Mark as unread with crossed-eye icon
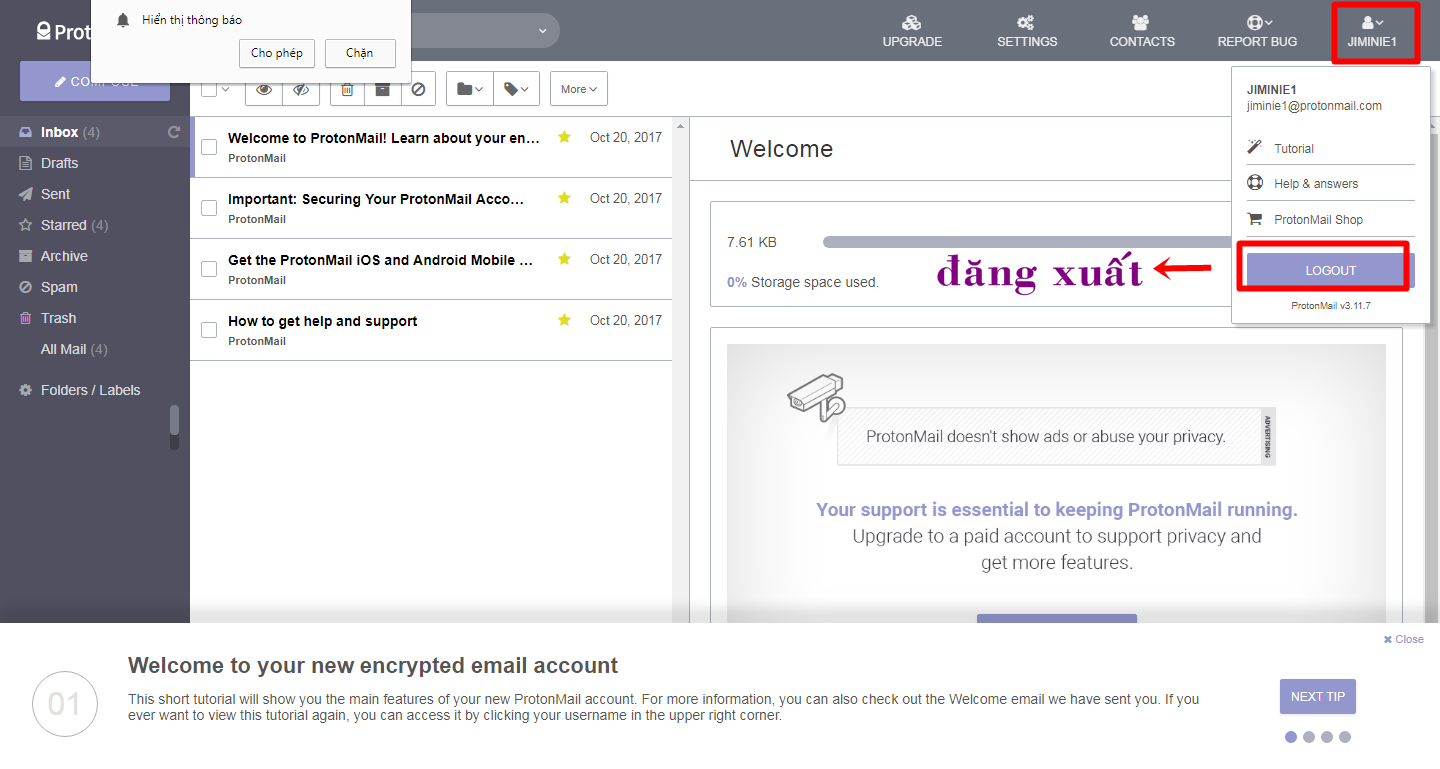The height and width of the screenshot is (769, 1440). (301, 89)
